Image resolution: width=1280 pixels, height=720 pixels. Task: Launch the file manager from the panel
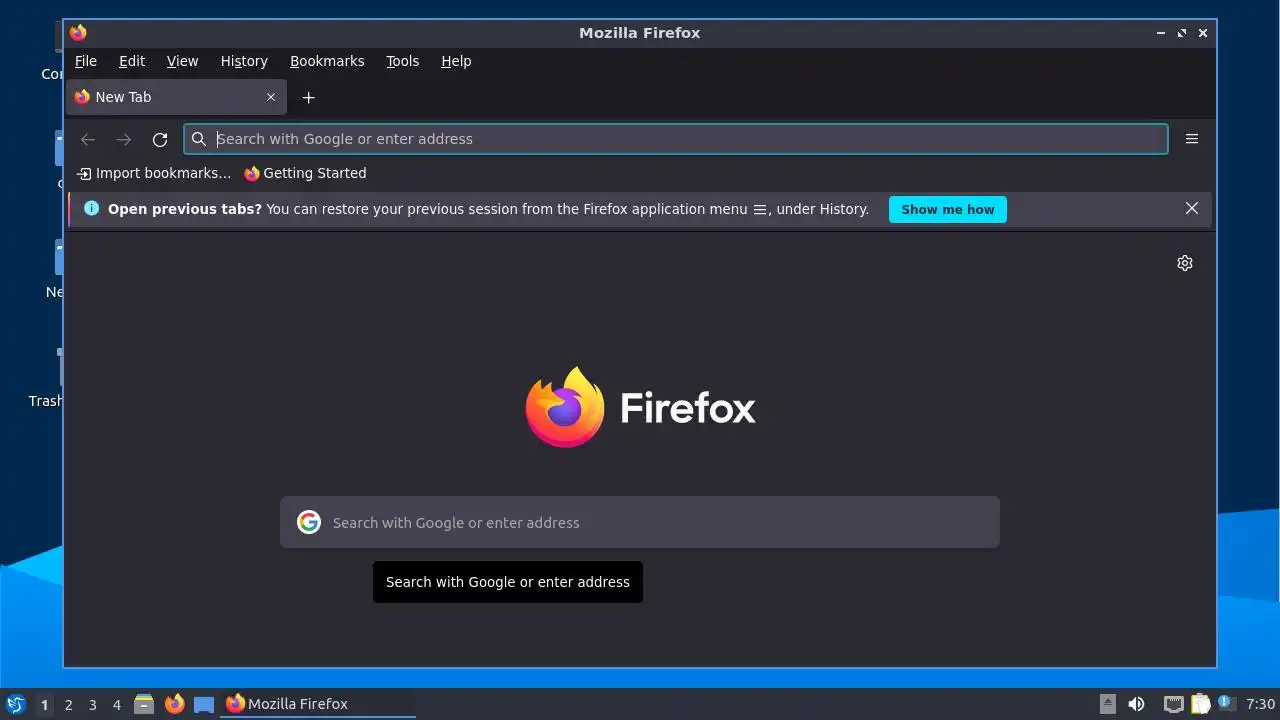pyautogui.click(x=144, y=704)
